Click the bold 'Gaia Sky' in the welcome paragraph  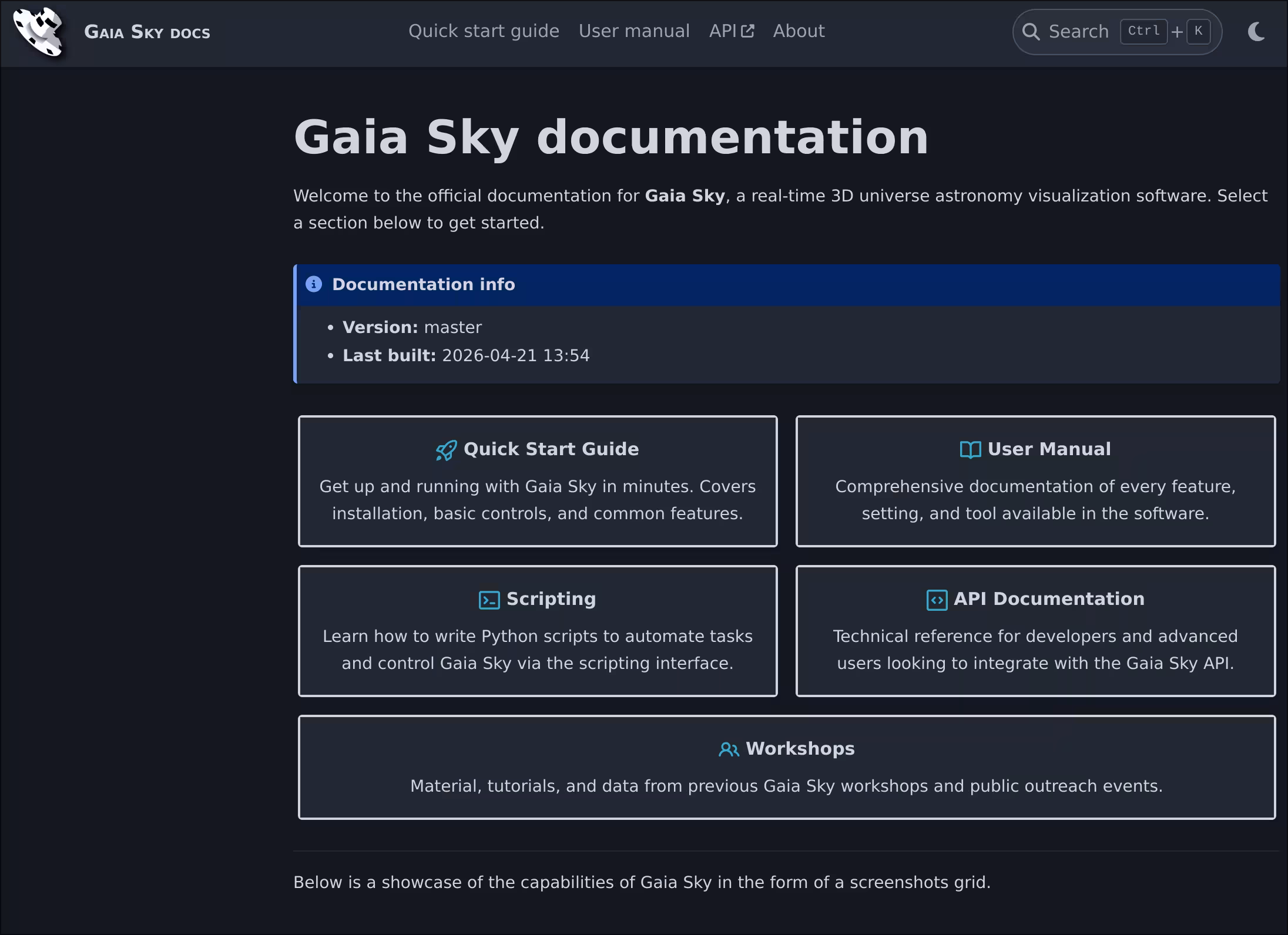click(x=685, y=196)
